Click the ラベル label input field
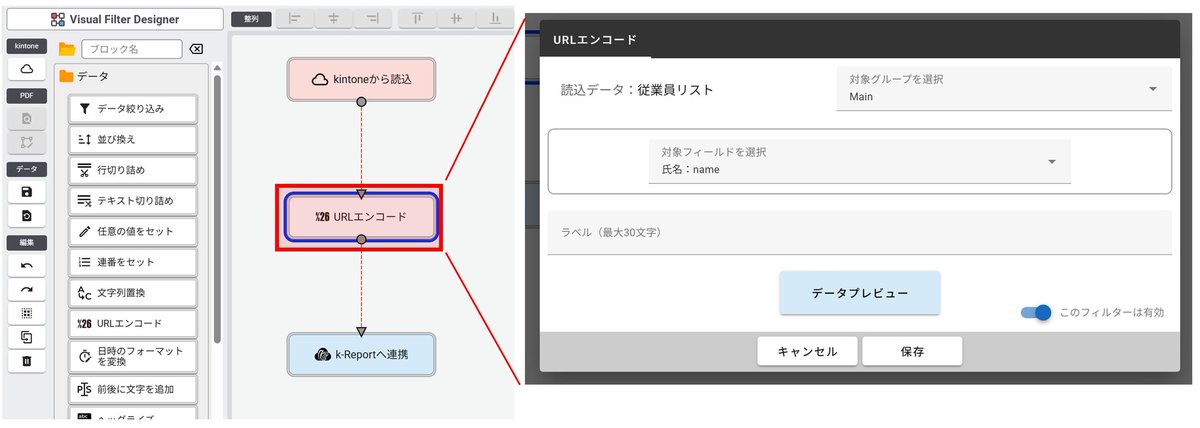 point(859,232)
